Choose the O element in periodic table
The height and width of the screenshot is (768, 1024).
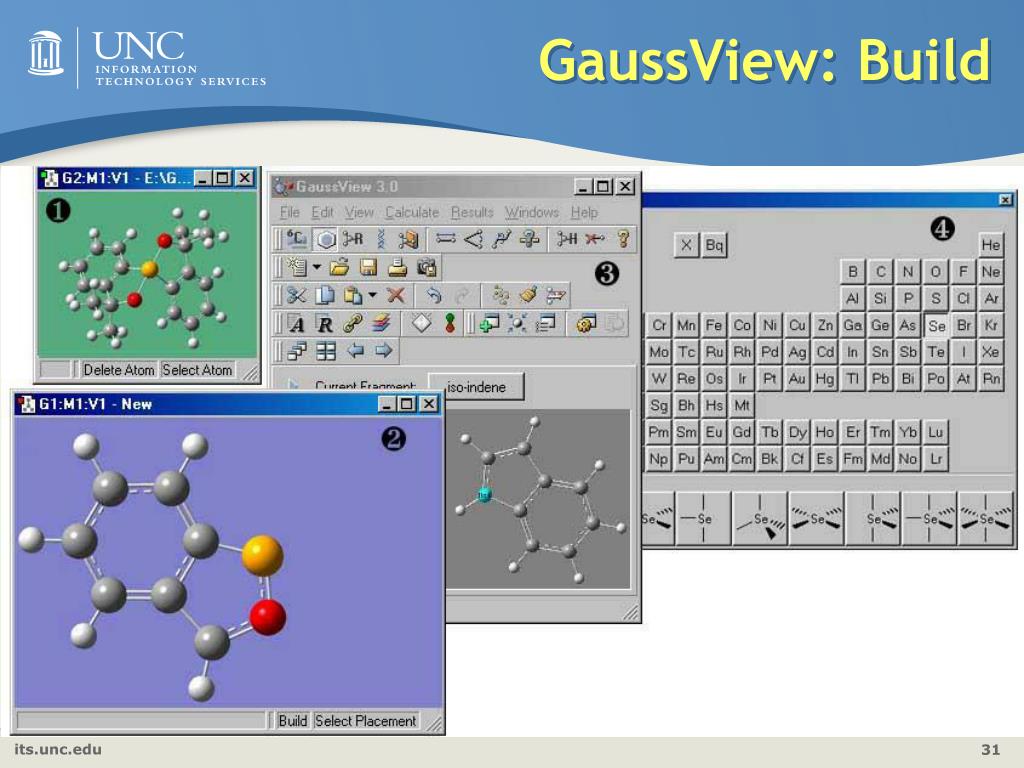click(935, 272)
